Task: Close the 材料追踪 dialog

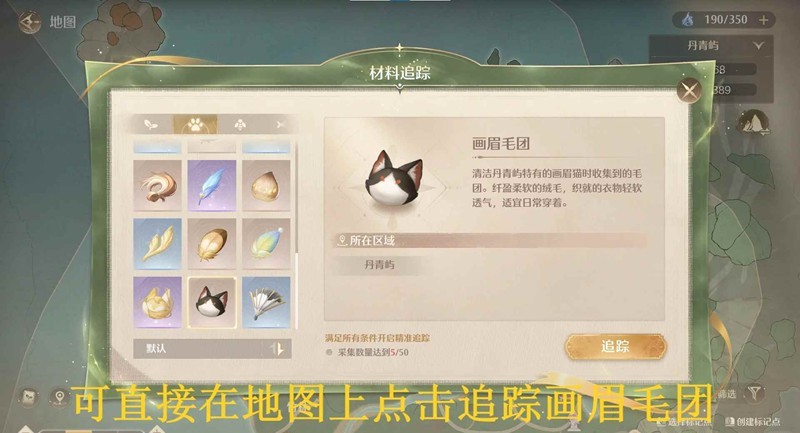Action: (x=689, y=91)
